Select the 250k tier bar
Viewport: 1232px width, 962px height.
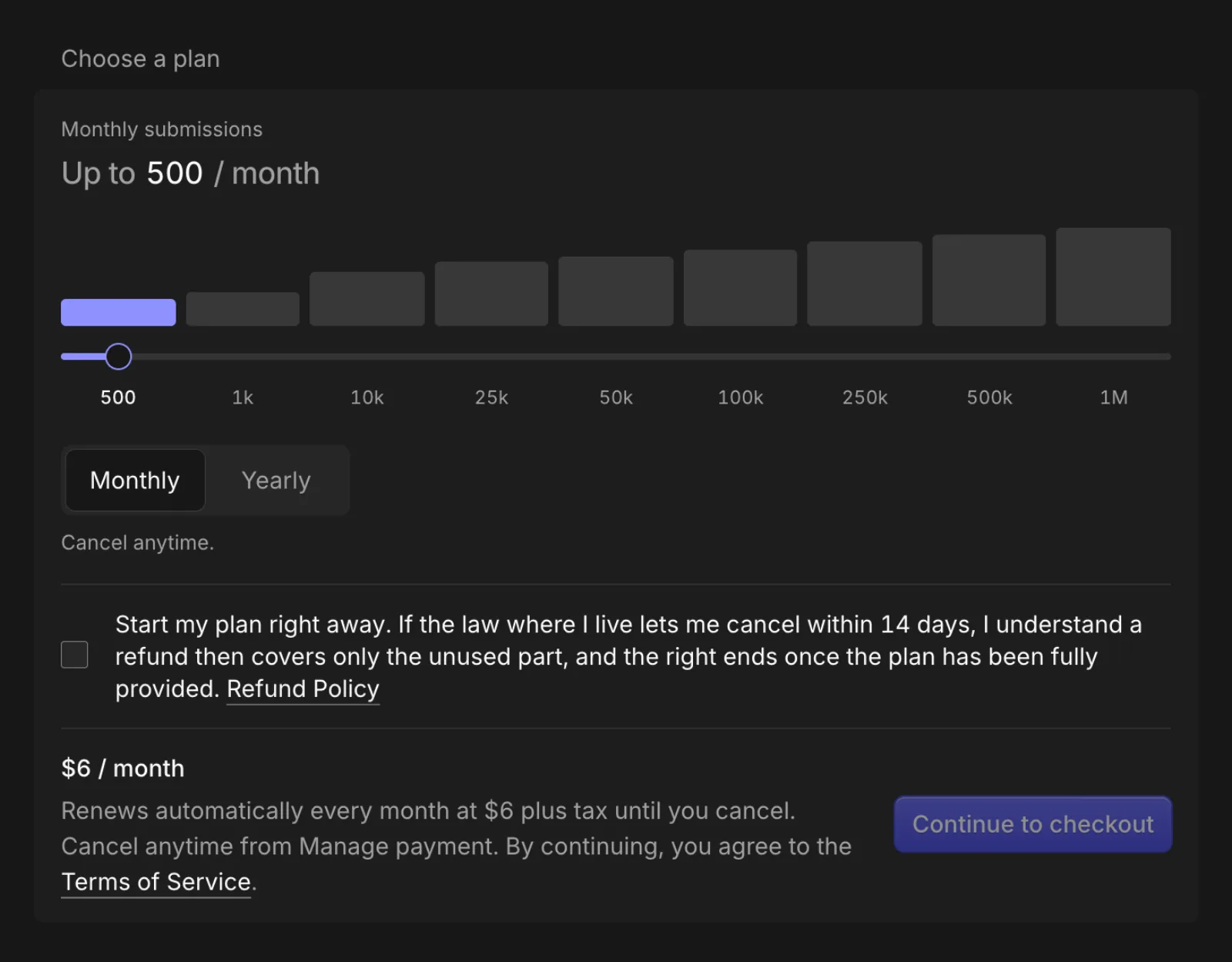pyautogui.click(x=865, y=283)
